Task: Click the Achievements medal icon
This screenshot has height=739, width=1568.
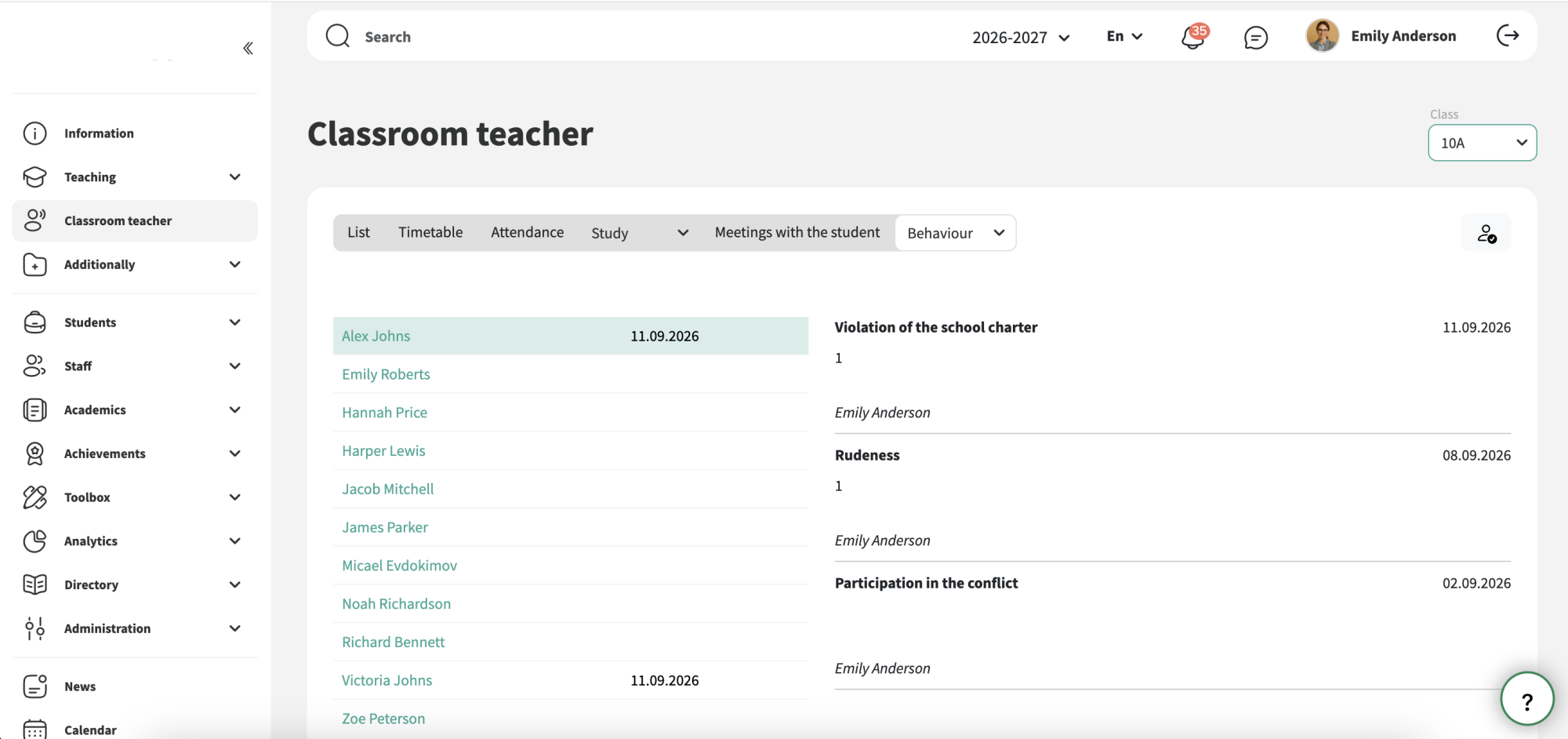Action: [35, 453]
